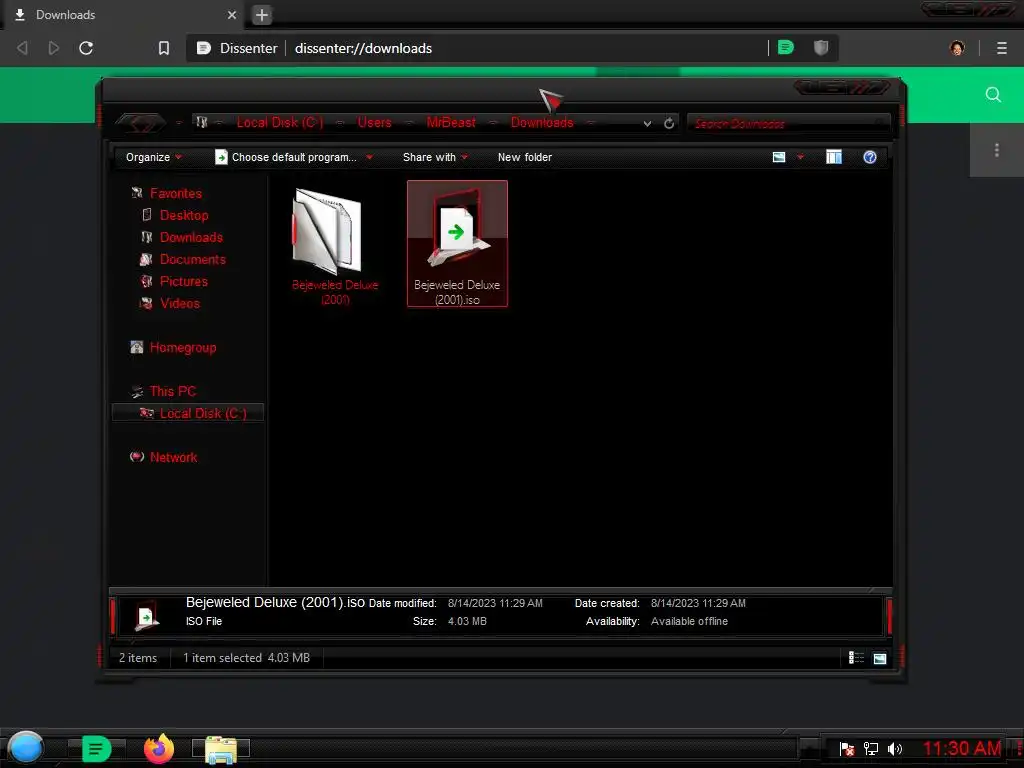Close the Downloads tab

point(232,15)
